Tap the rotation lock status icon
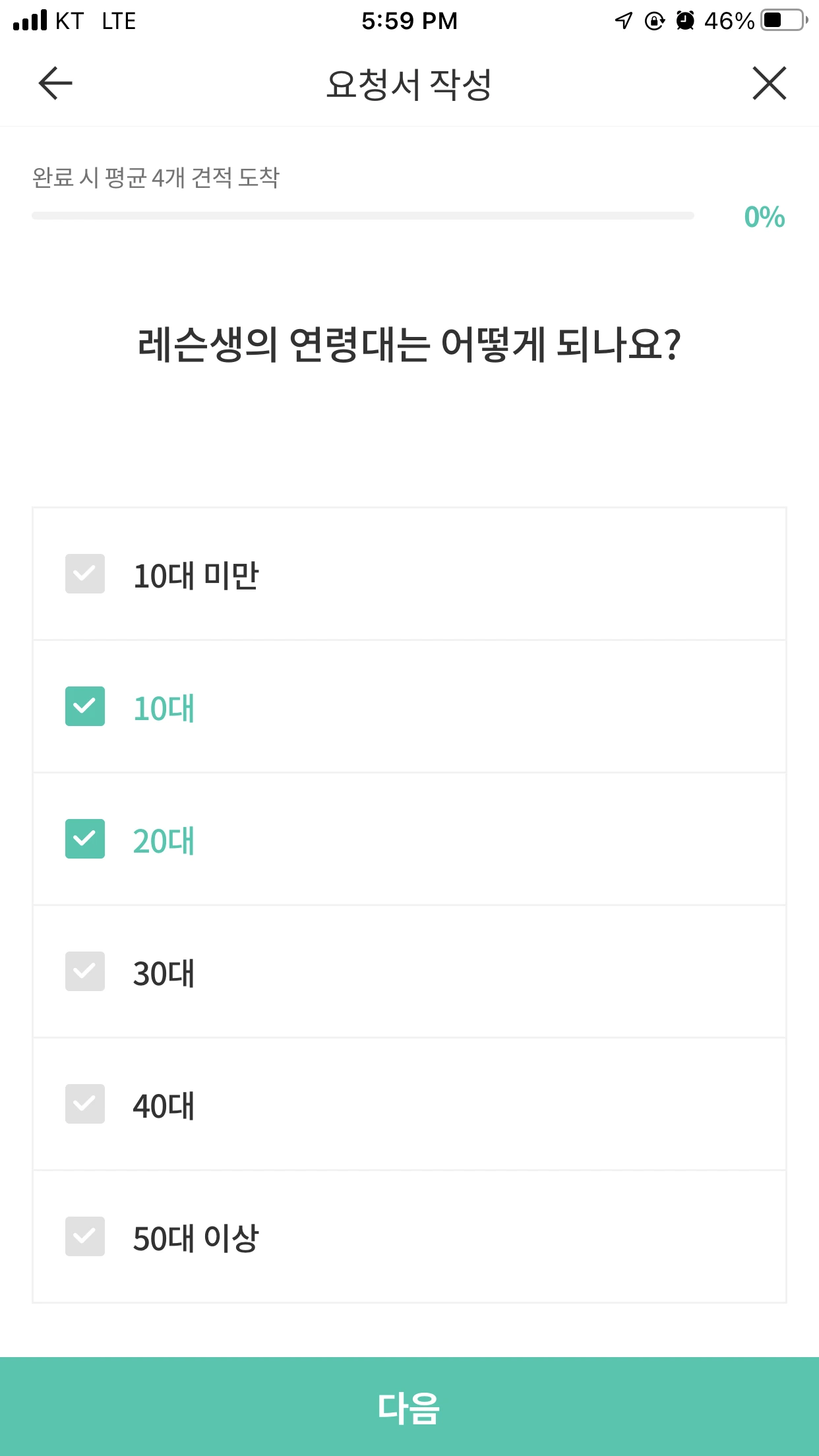Image resolution: width=819 pixels, height=1456 pixels. coord(654,21)
